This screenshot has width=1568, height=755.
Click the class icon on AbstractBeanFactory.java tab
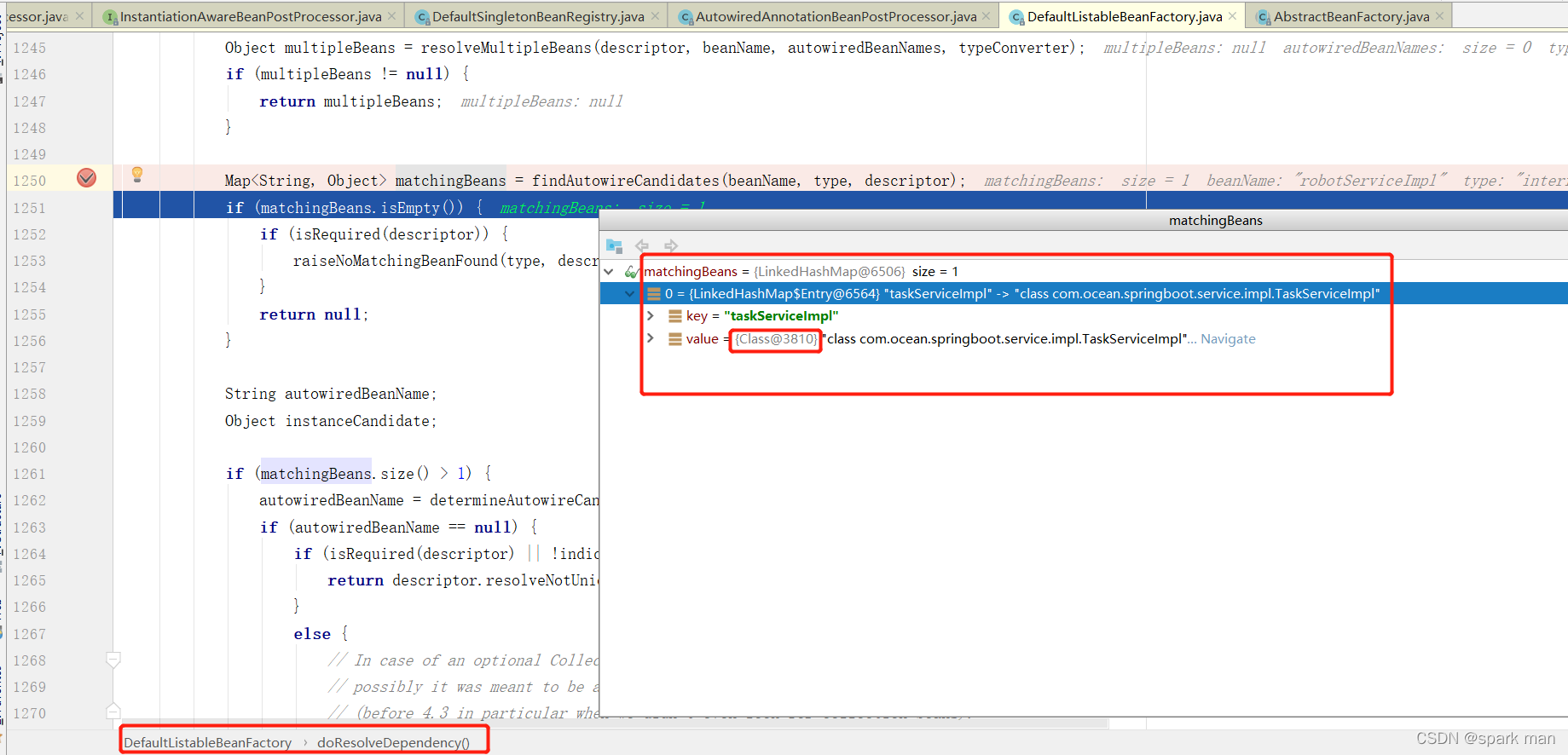click(1263, 17)
